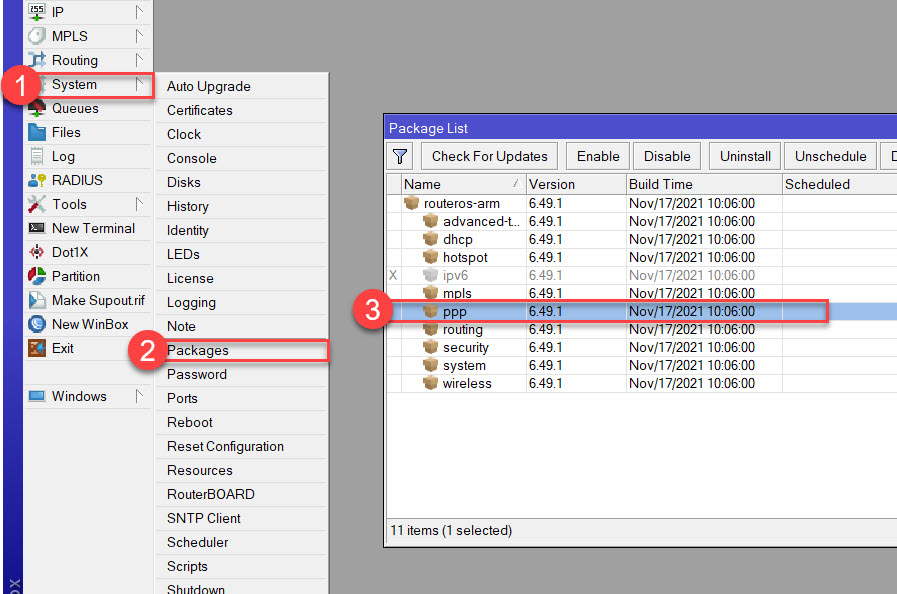897x594 pixels.
Task: Click the Disable package button
Action: coord(667,156)
